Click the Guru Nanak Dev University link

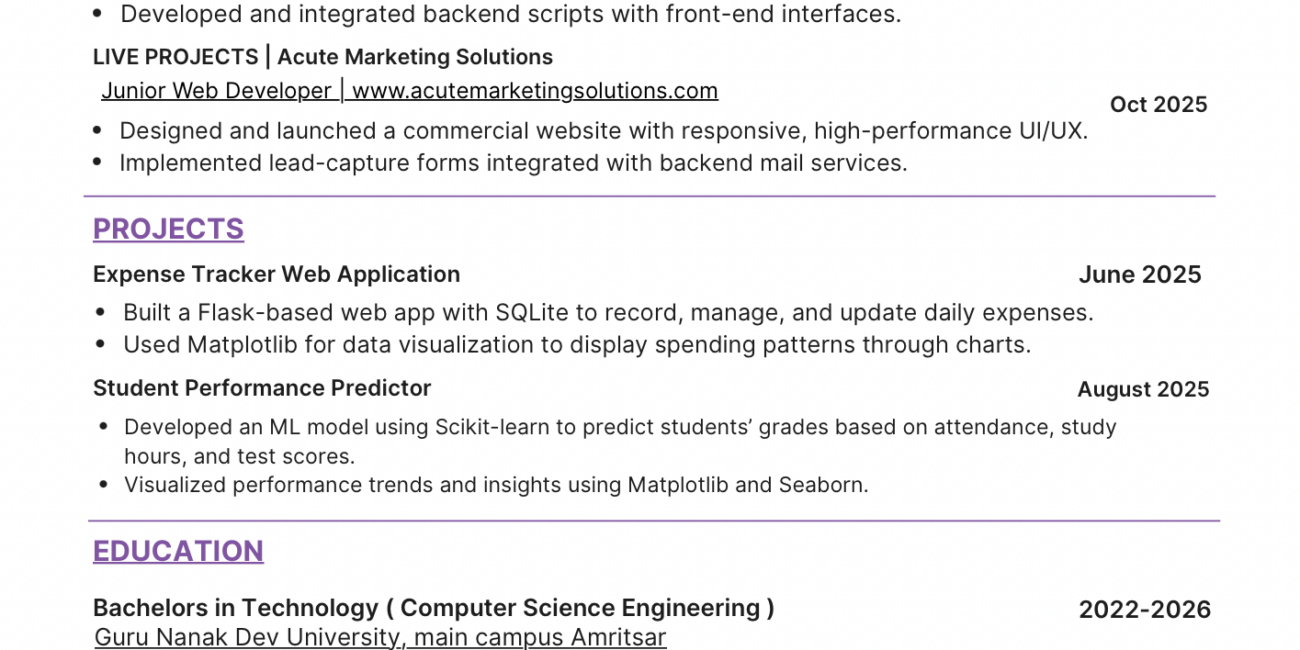click(x=380, y=637)
